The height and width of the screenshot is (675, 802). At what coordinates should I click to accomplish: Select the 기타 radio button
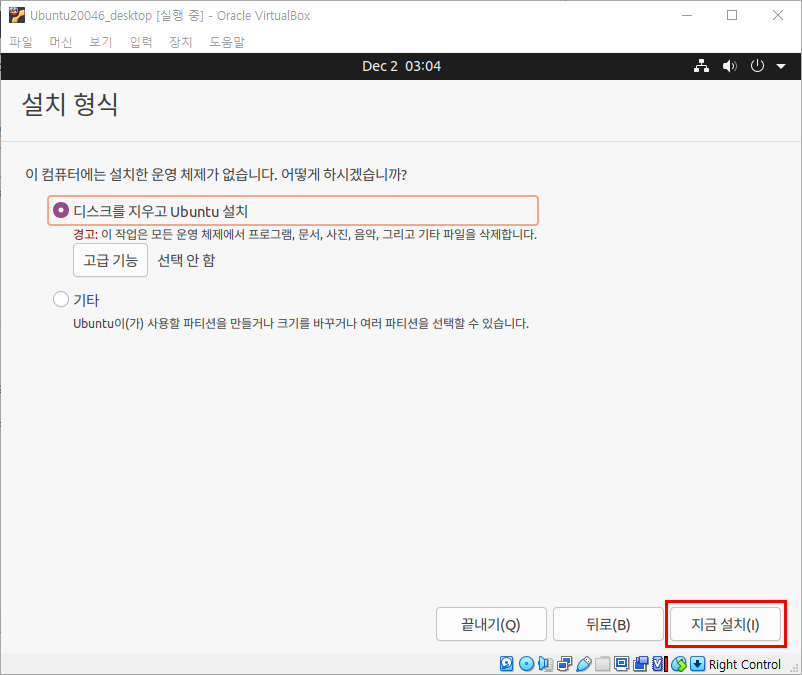(61, 299)
